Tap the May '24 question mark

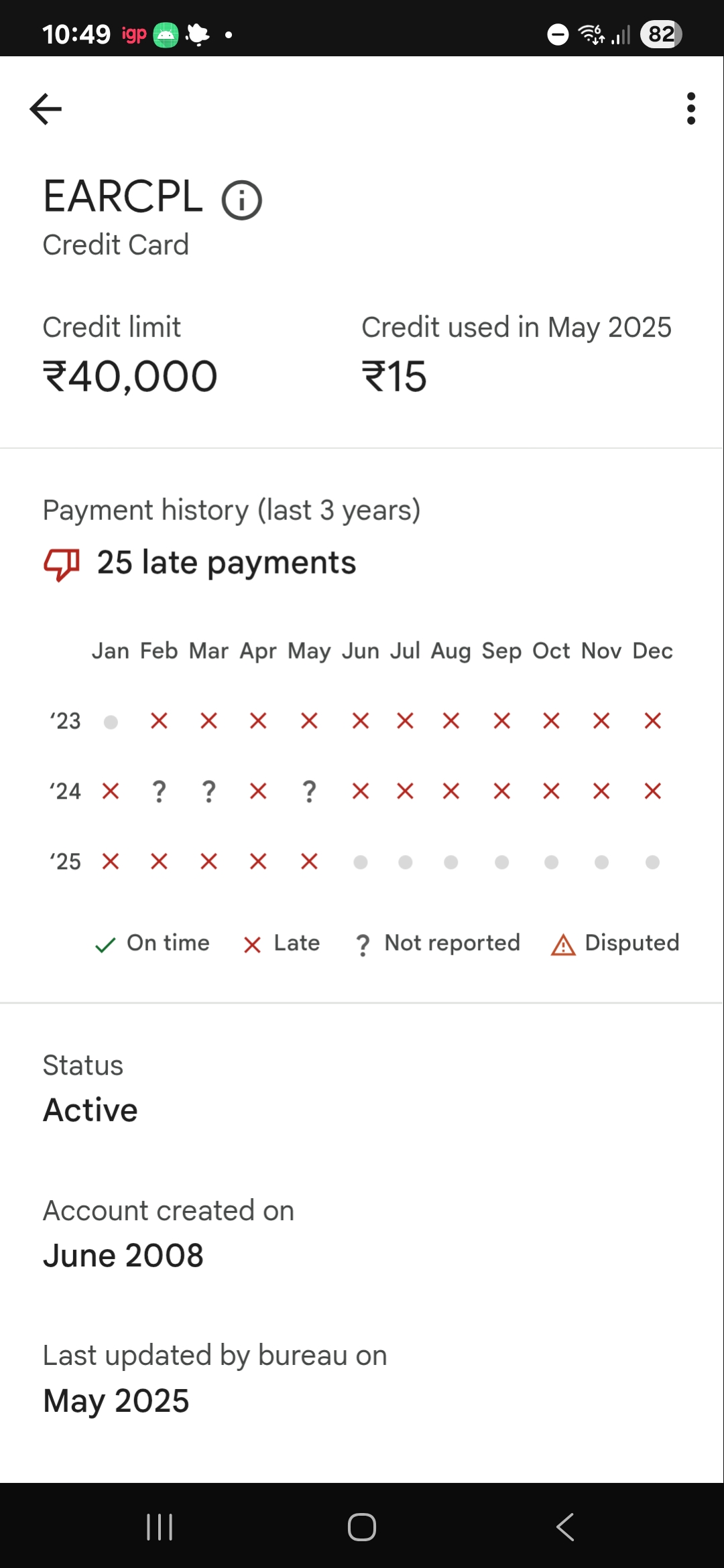(x=309, y=792)
